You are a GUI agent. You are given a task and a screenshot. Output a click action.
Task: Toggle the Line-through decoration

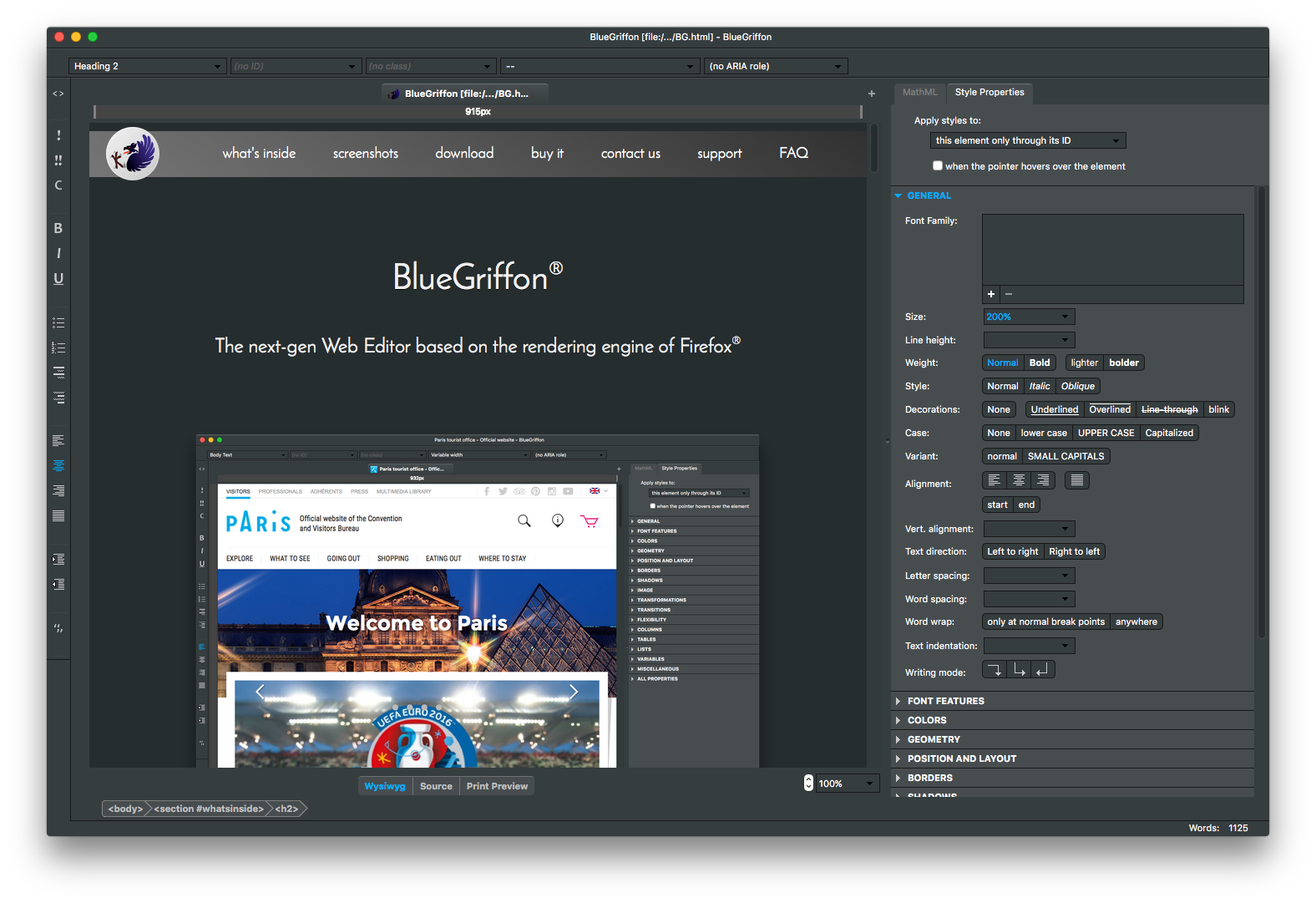click(1169, 409)
